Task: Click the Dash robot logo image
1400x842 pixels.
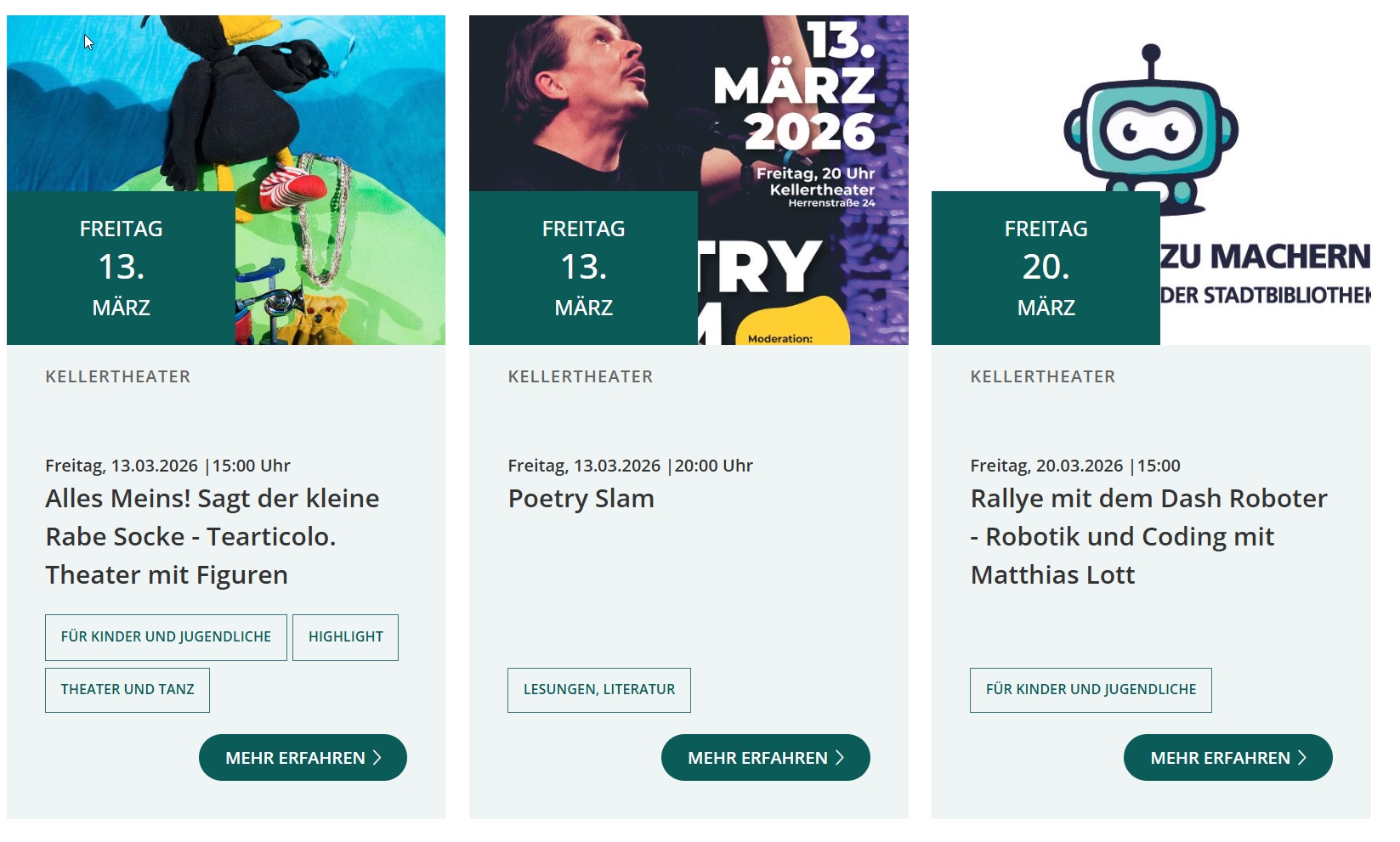Action: 1151,127
